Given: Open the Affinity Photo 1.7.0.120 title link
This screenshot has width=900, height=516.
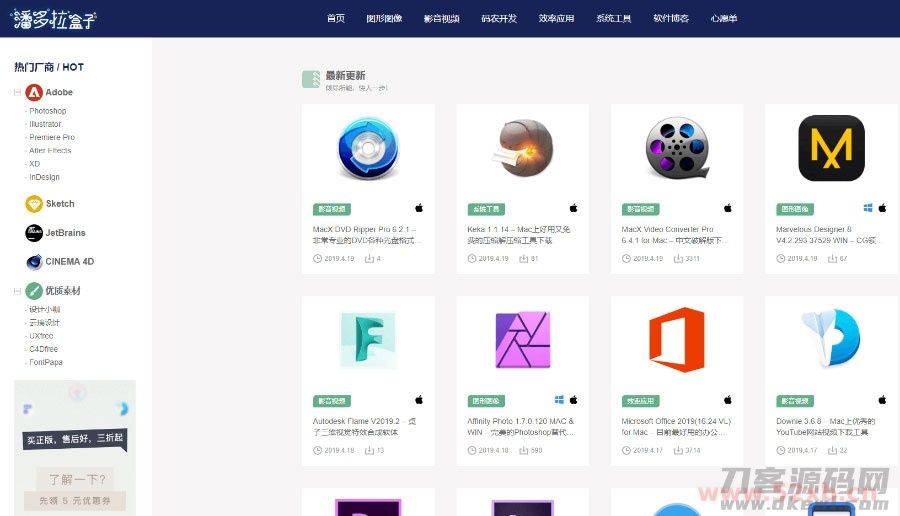Looking at the screenshot, I should (x=521, y=426).
